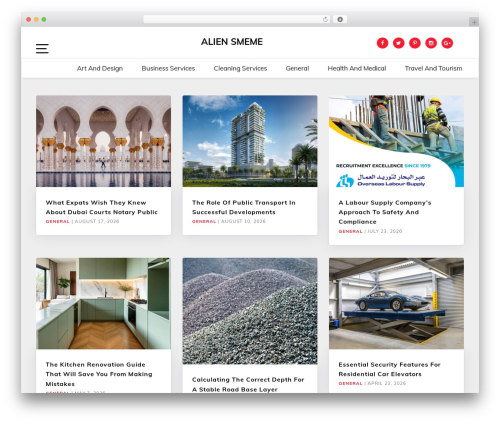Click the date August 10, 2026
500x423 pixels.
(243, 221)
